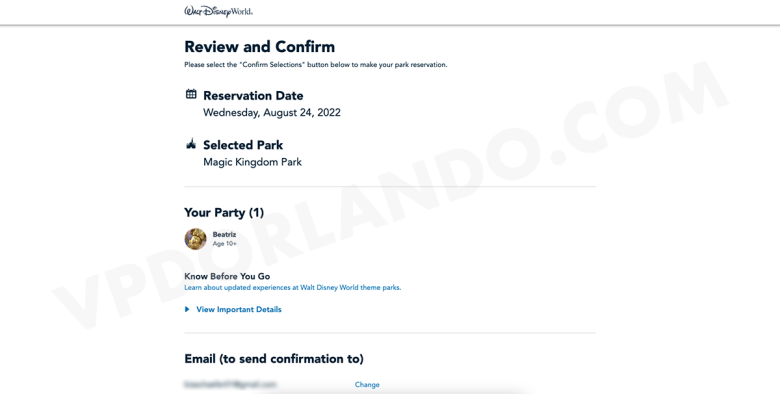780x394 pixels.
Task: Click the Review and Confirm heading
Action: [x=260, y=47]
